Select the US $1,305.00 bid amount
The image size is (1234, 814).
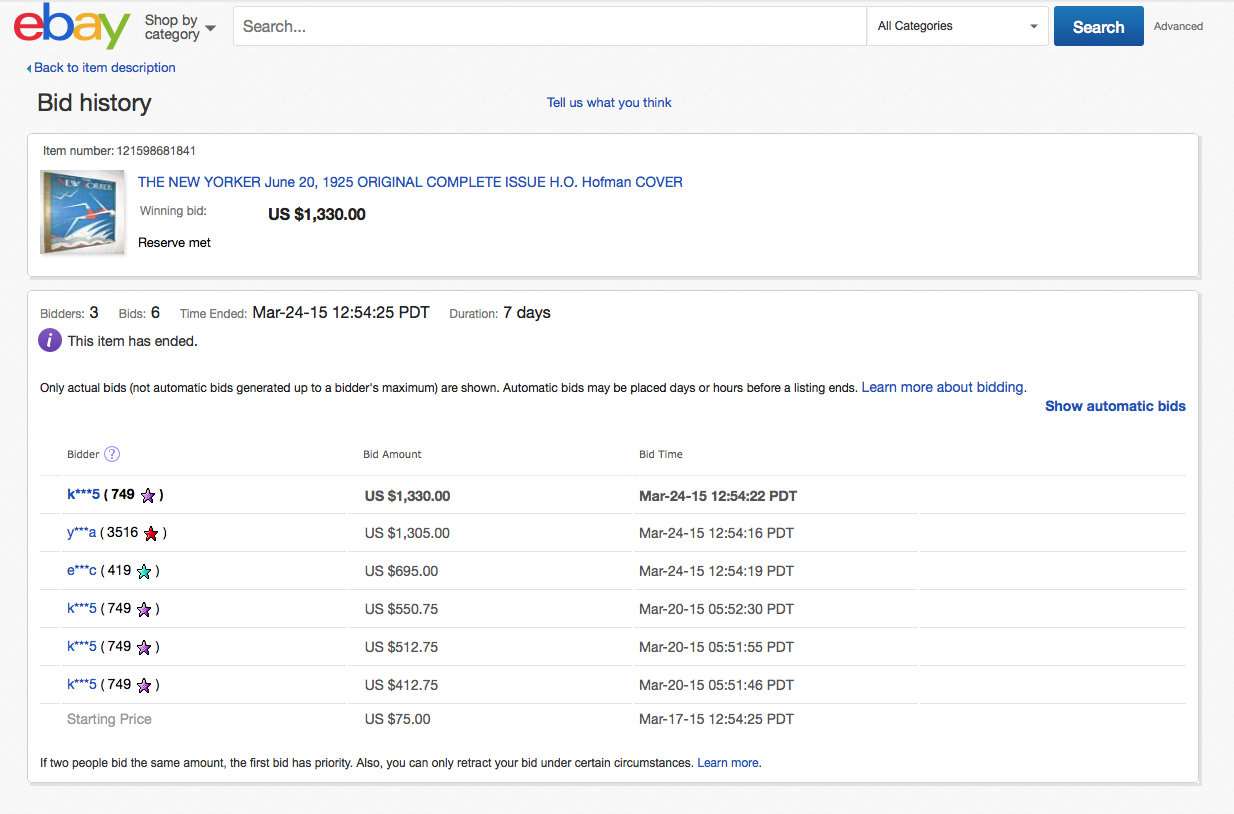[x=407, y=533]
